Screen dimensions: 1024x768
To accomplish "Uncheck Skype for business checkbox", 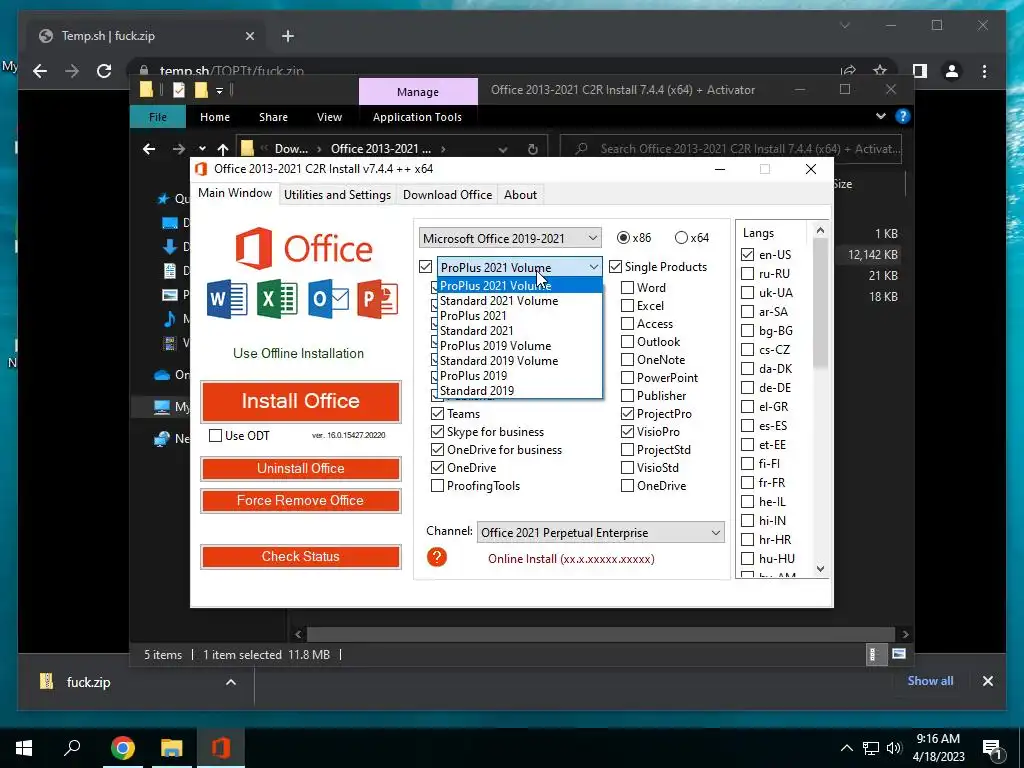I will (438, 432).
